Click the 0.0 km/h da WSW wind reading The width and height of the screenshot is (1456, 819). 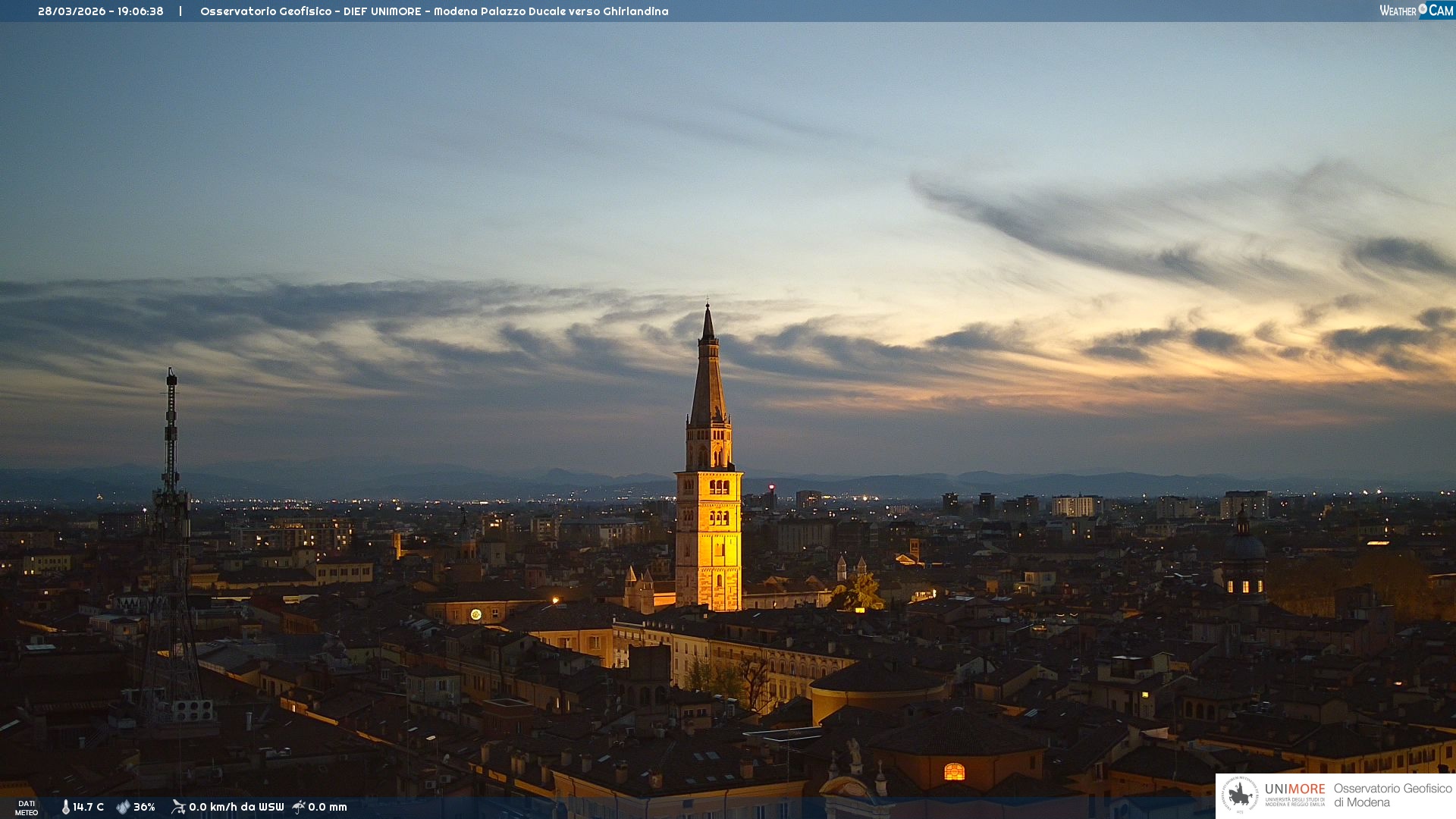pyautogui.click(x=236, y=807)
